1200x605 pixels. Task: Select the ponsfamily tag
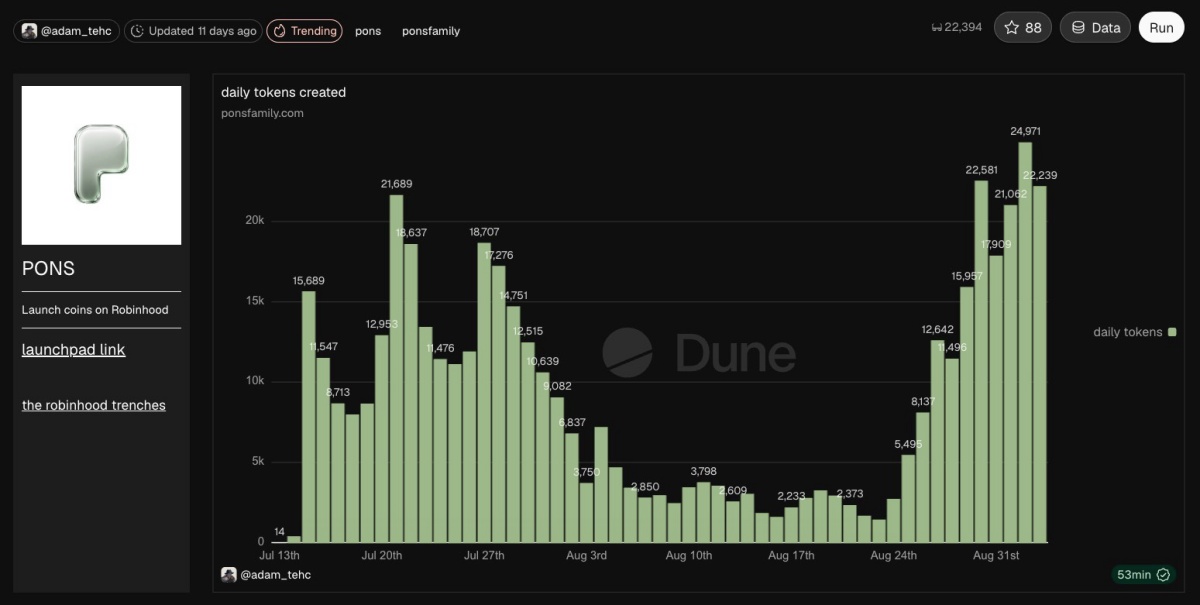pos(431,31)
